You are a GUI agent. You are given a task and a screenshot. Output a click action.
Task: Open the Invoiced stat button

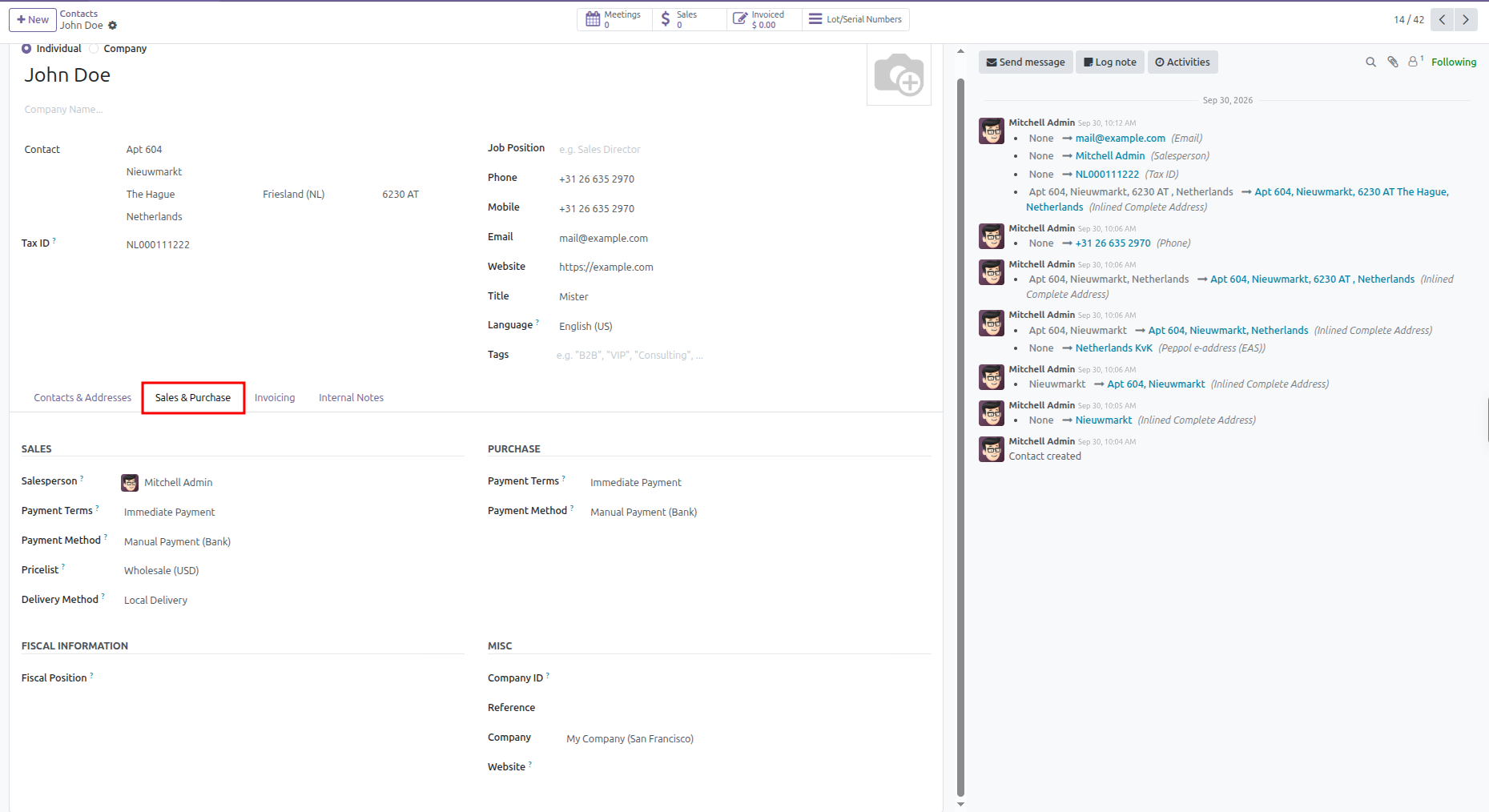[x=764, y=19]
